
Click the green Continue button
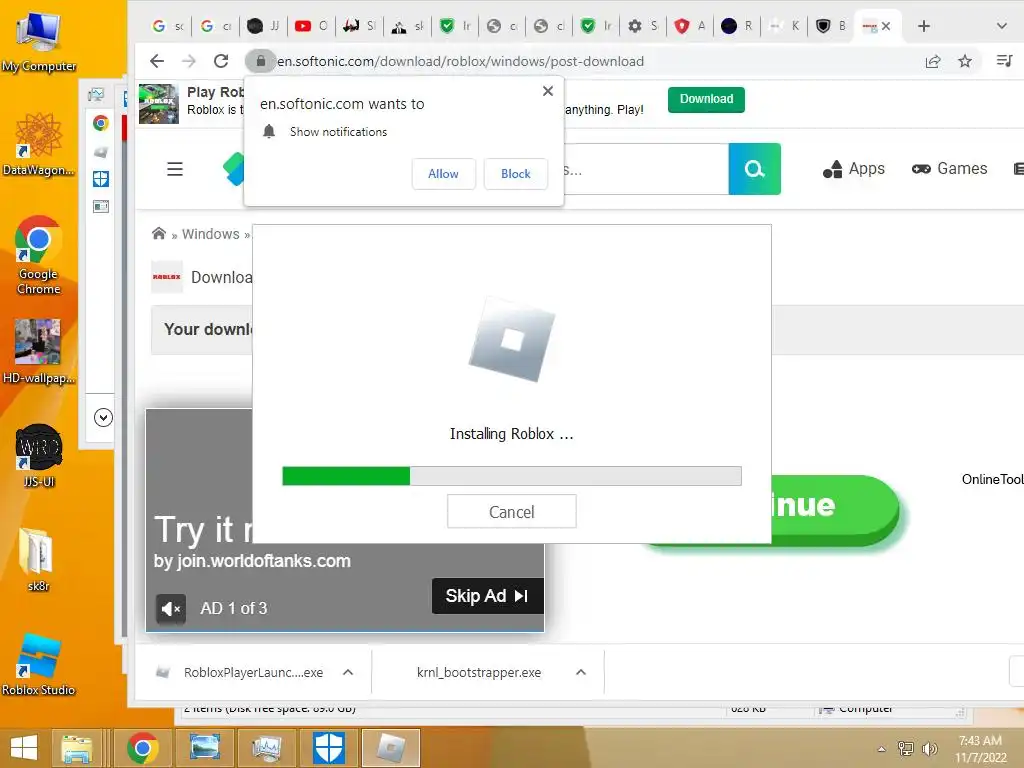836,509
